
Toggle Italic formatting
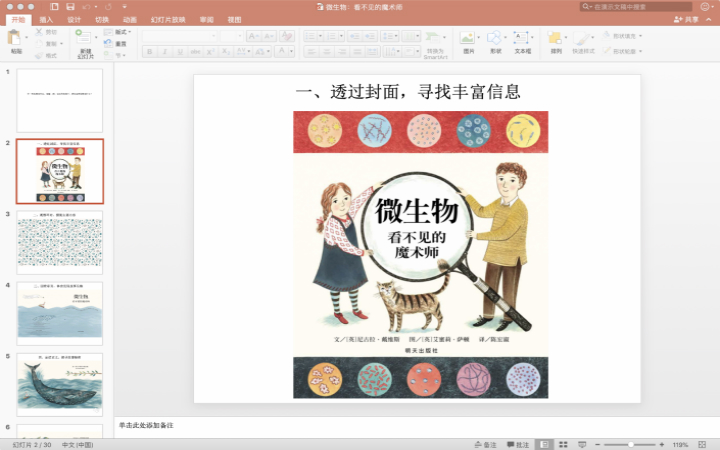(164, 51)
